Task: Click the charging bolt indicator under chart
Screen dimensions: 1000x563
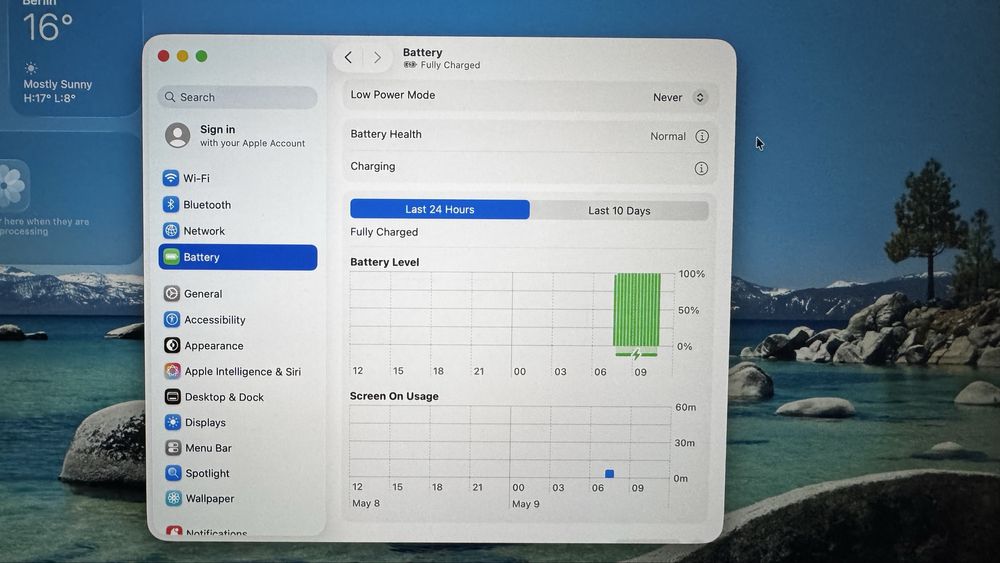Action: pos(636,354)
